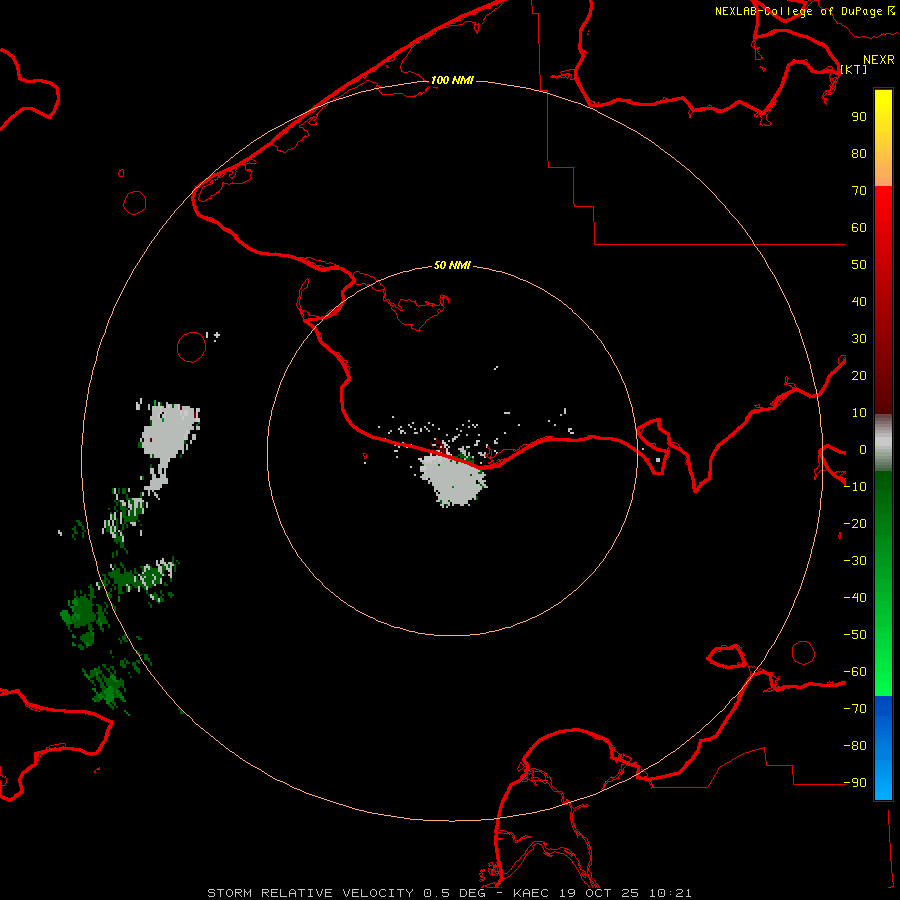Click the Storm Relative Velocity caption text
This screenshot has height=900, width=900.
tap(310, 893)
